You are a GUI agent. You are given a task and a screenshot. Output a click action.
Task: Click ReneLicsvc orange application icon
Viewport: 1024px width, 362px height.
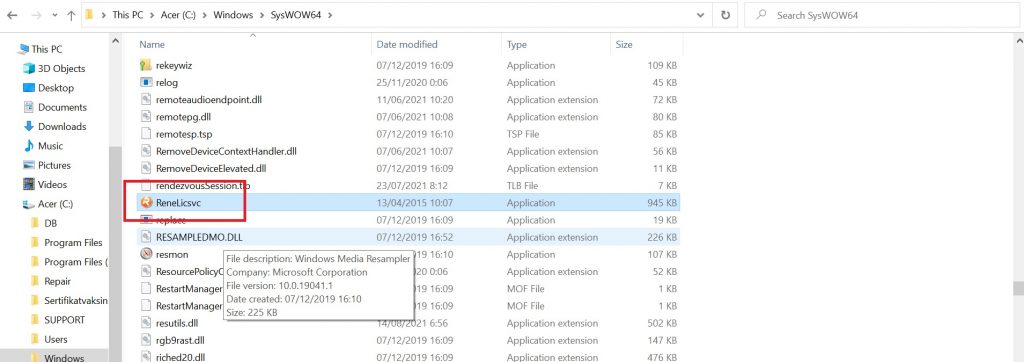pyautogui.click(x=146, y=203)
